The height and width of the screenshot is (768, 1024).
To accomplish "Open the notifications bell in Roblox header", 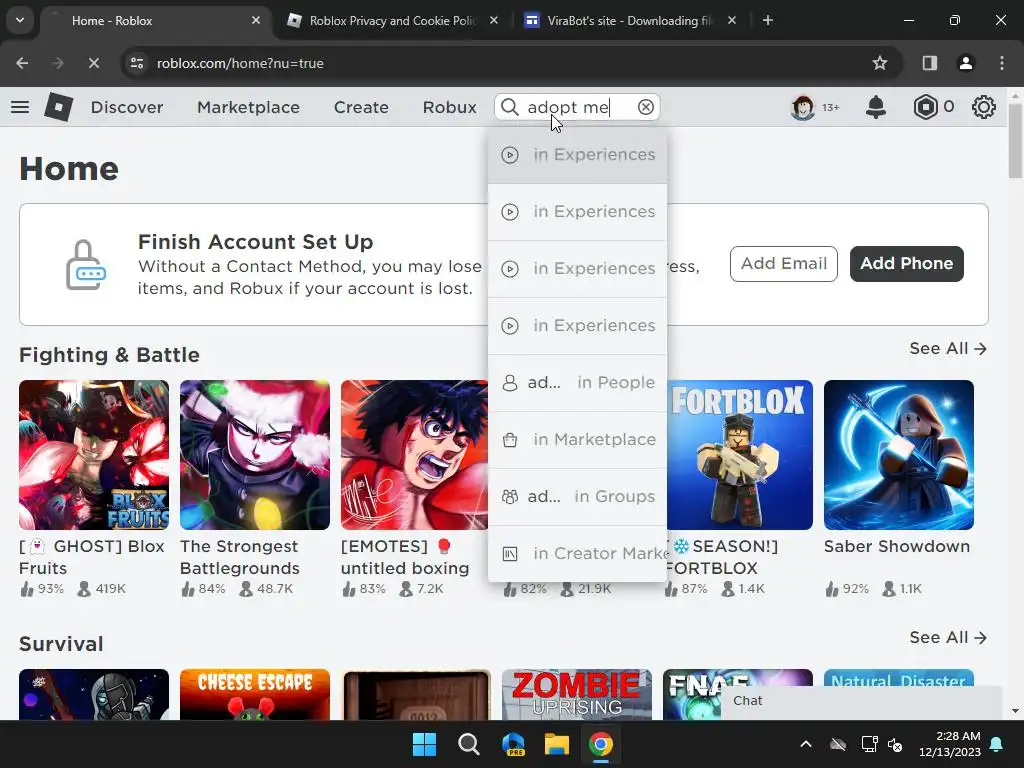I will (876, 107).
